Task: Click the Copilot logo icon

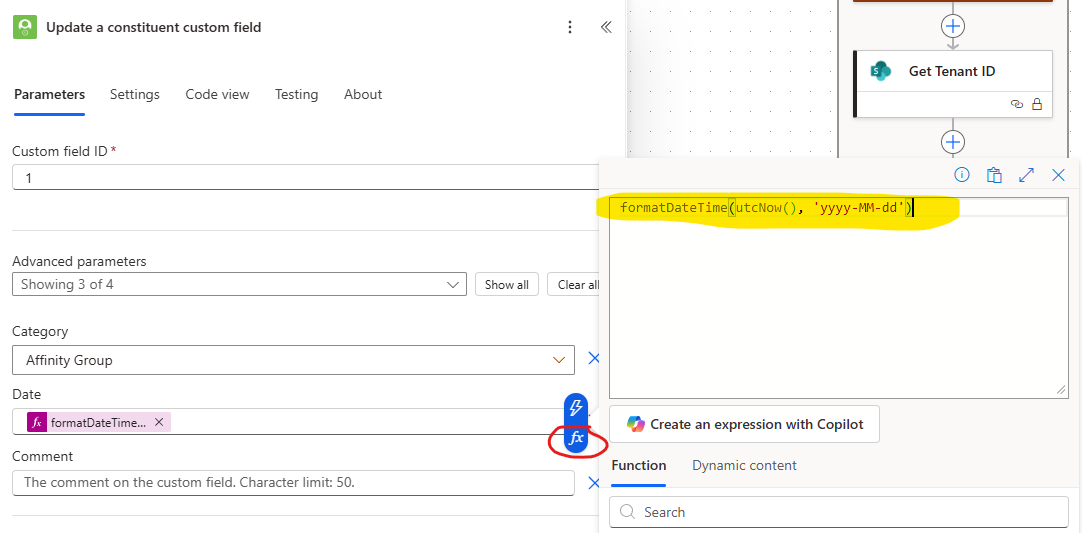Action: [x=635, y=424]
